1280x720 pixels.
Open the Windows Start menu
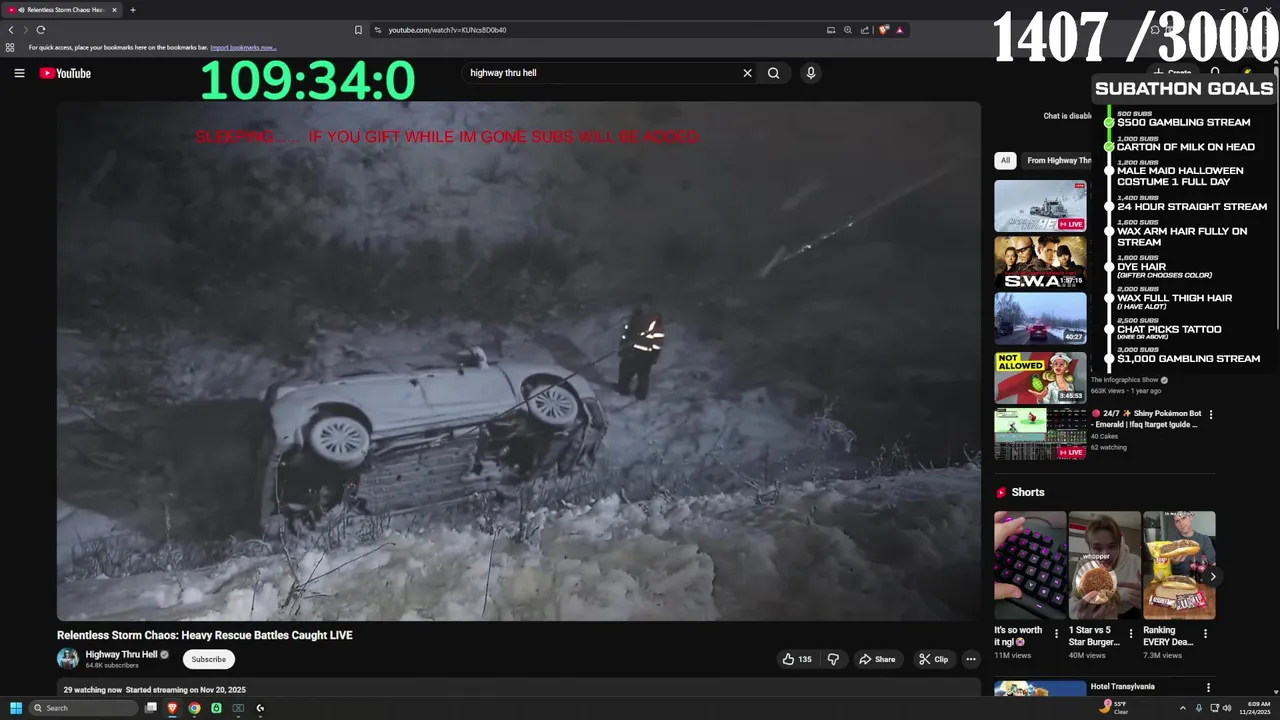point(16,708)
